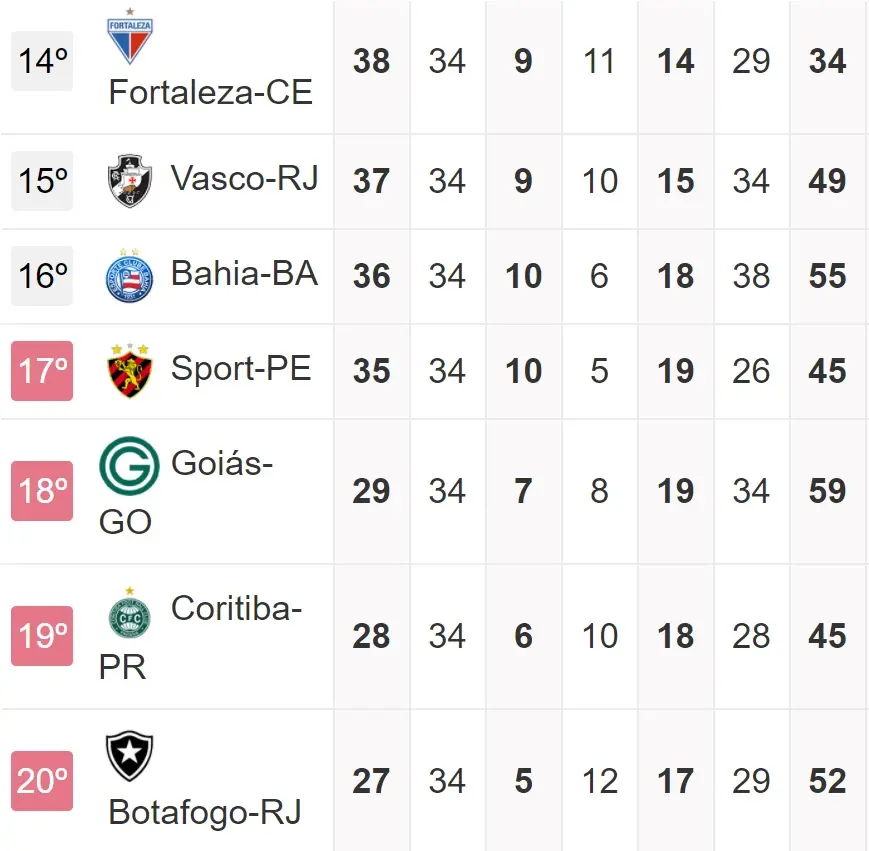The image size is (869, 851).
Task: Click the red 18º relegation badge
Action: point(42,491)
